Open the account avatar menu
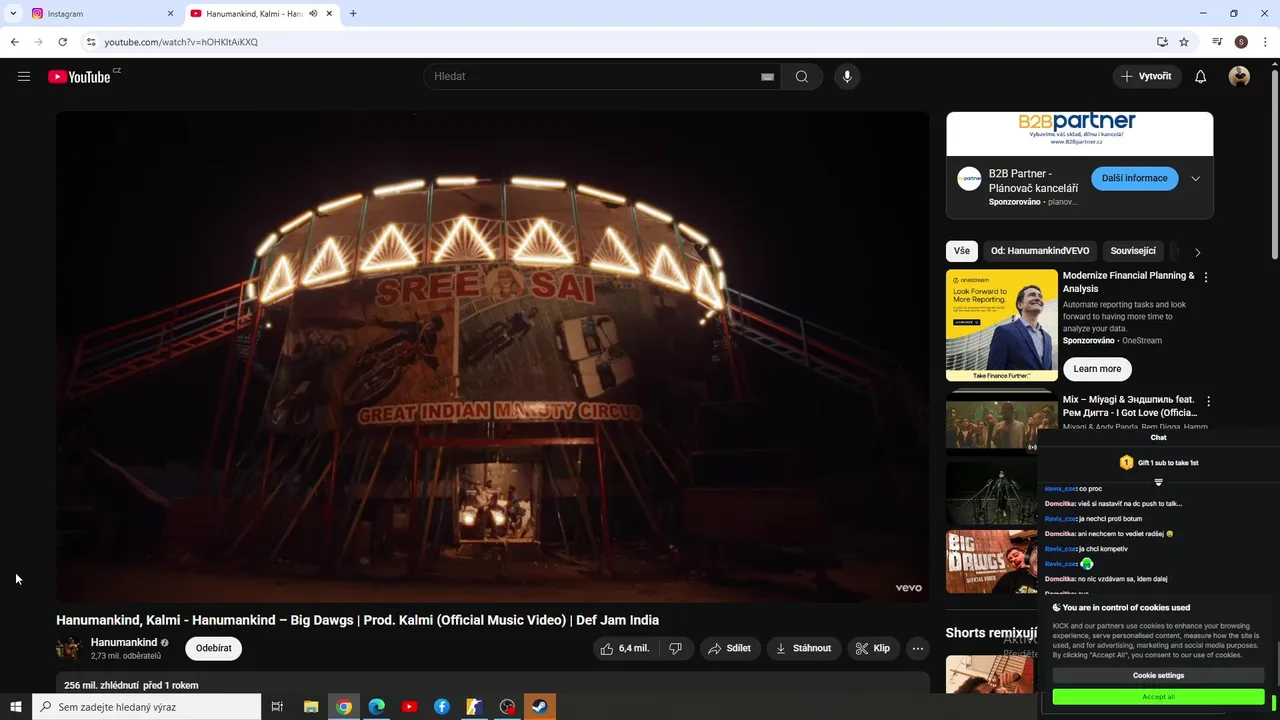The image size is (1280, 720). pyautogui.click(x=1239, y=77)
